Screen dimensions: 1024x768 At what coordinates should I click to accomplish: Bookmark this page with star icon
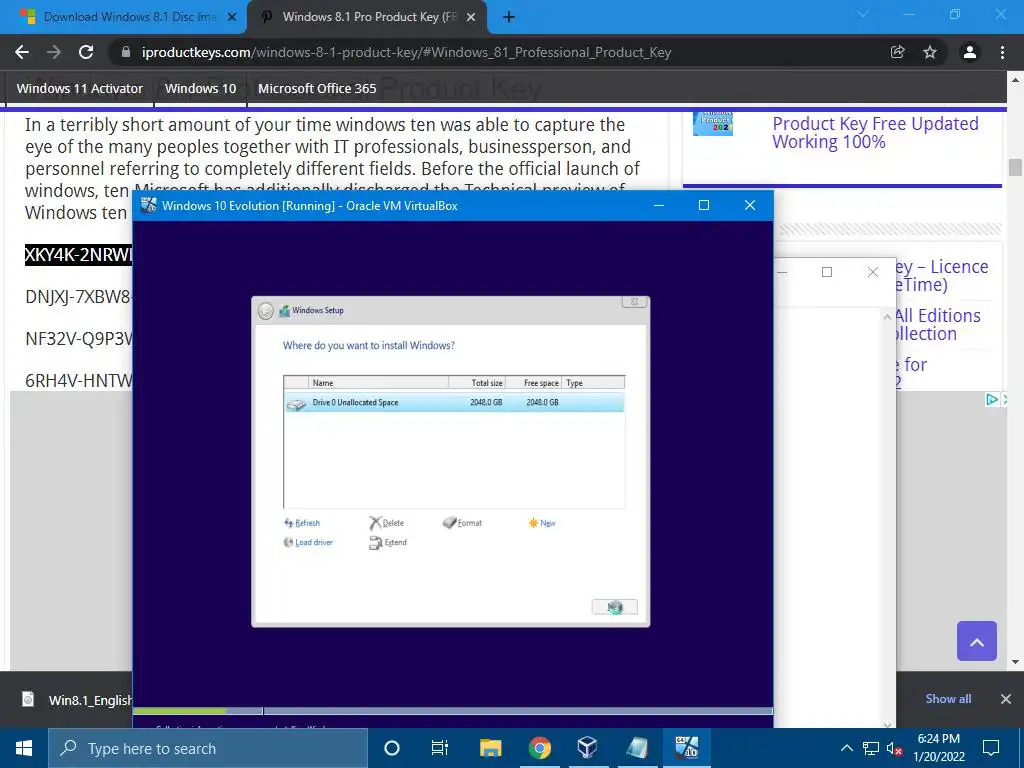tap(930, 52)
